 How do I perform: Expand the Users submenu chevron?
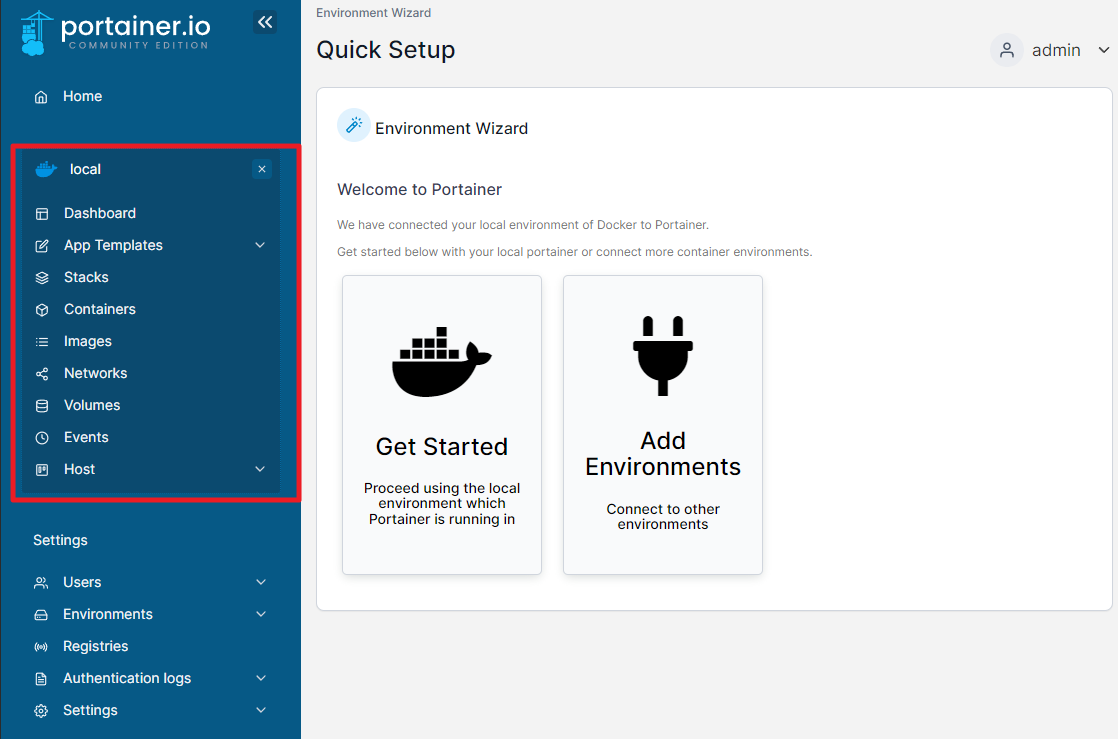(261, 583)
